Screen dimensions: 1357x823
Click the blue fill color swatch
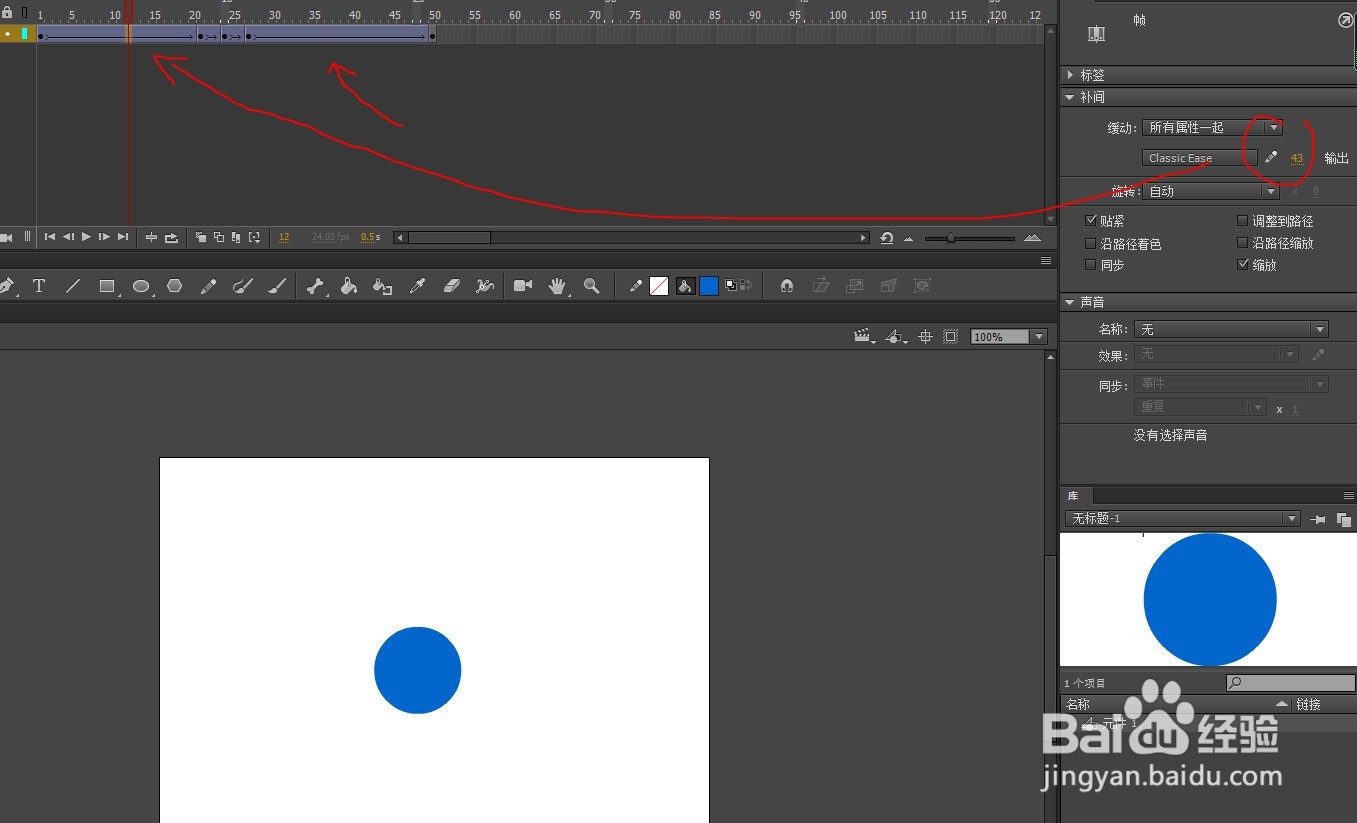pos(709,286)
